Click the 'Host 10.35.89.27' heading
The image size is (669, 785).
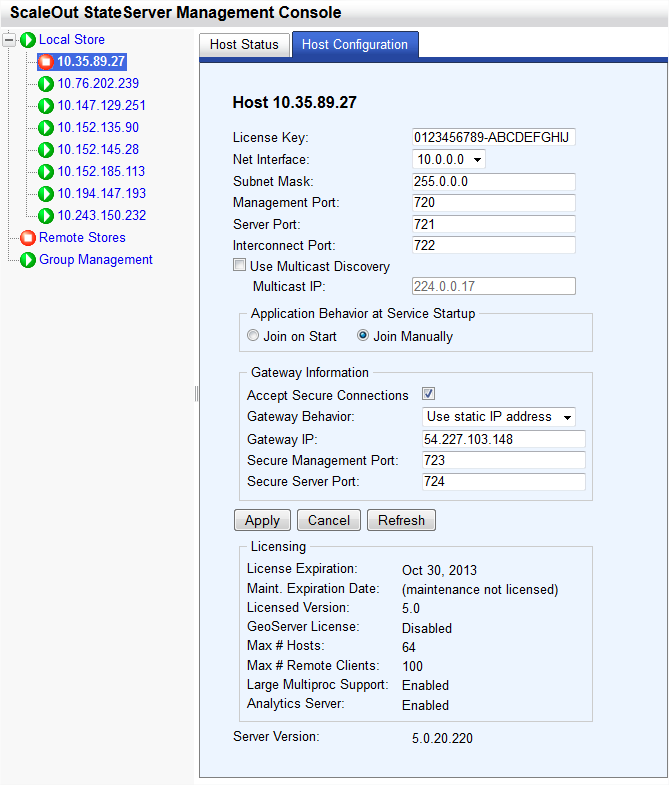[x=294, y=103]
